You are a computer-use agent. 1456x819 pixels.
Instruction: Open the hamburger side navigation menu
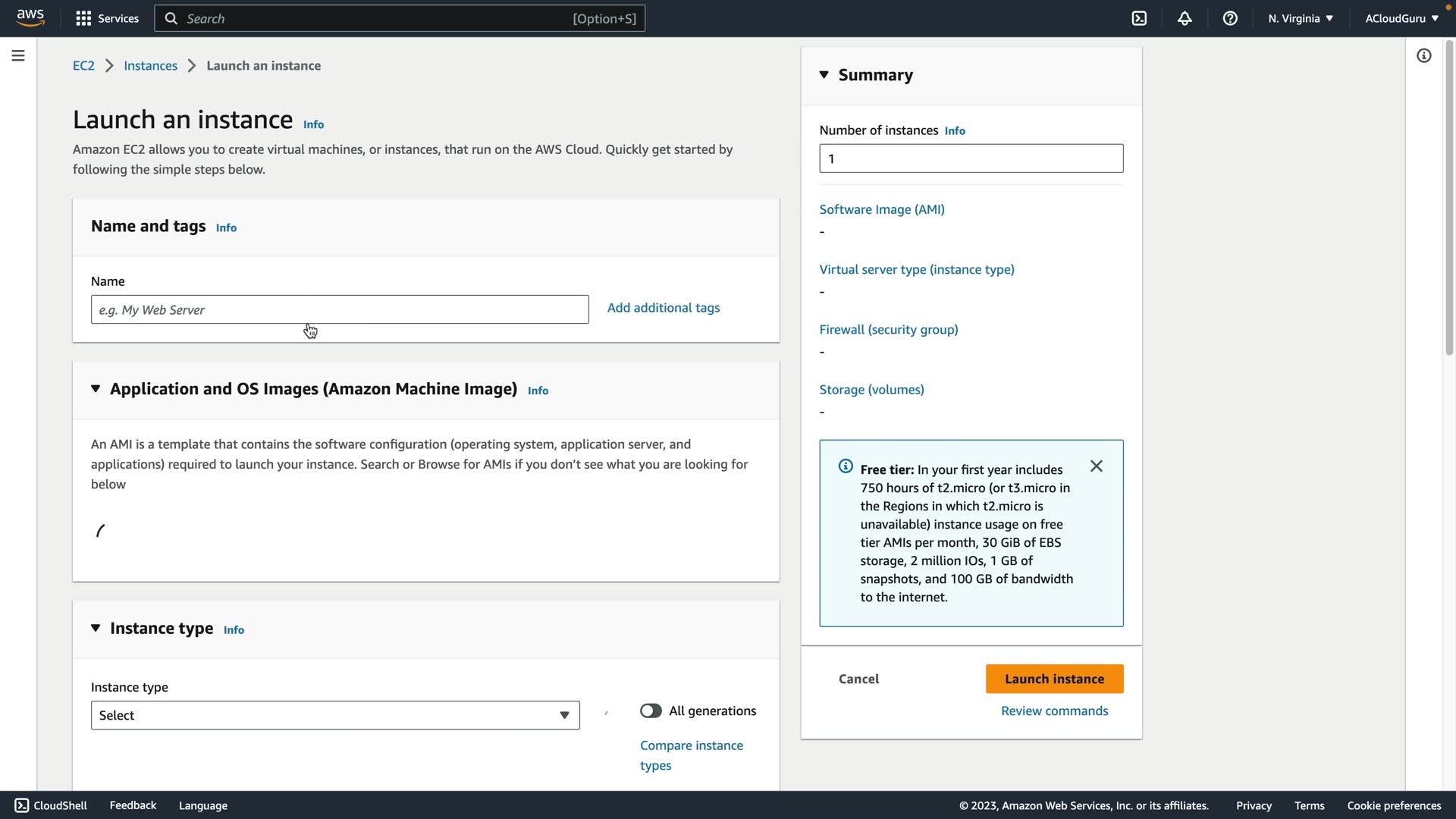tap(18, 55)
